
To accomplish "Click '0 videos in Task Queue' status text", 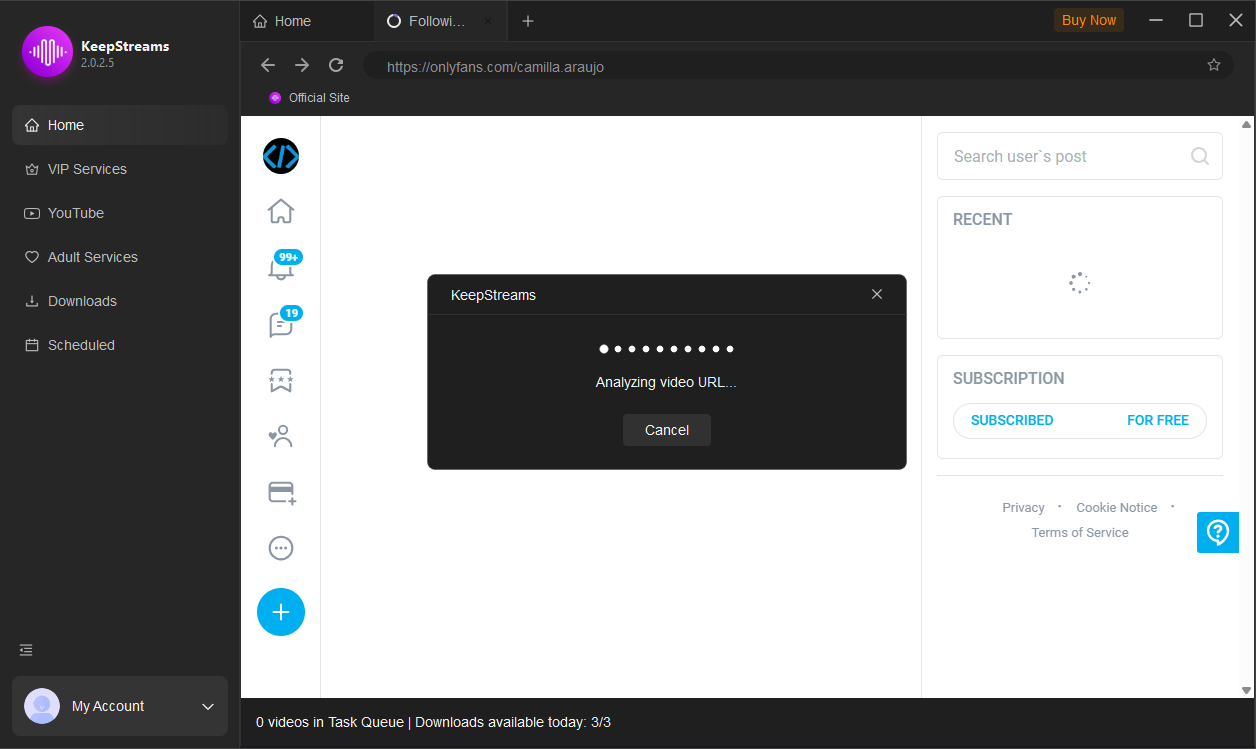I will pos(330,722).
